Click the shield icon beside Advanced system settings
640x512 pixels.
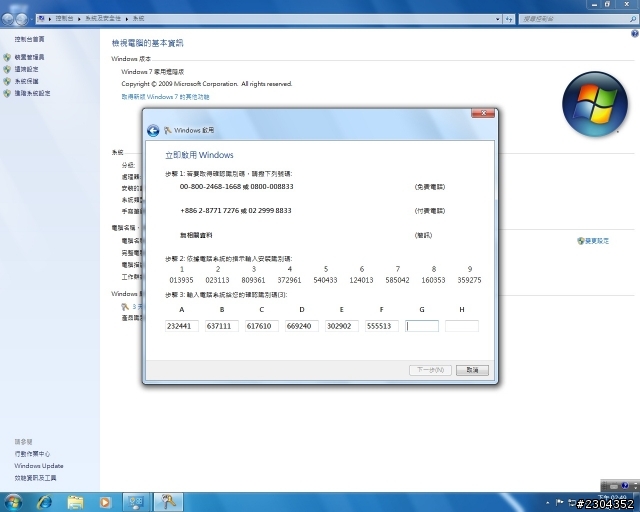[7, 93]
